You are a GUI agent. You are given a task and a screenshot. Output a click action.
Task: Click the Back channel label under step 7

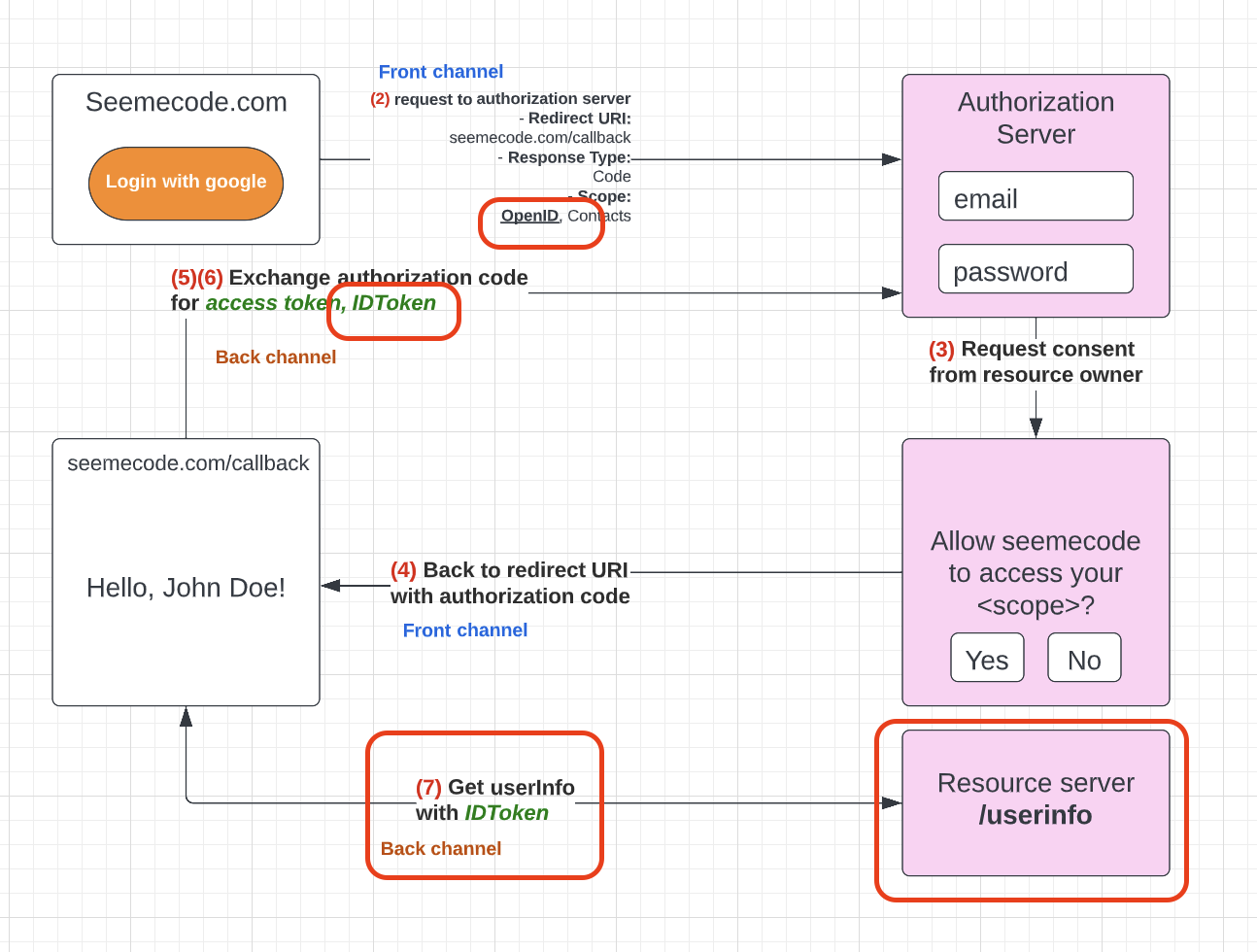pos(440,849)
